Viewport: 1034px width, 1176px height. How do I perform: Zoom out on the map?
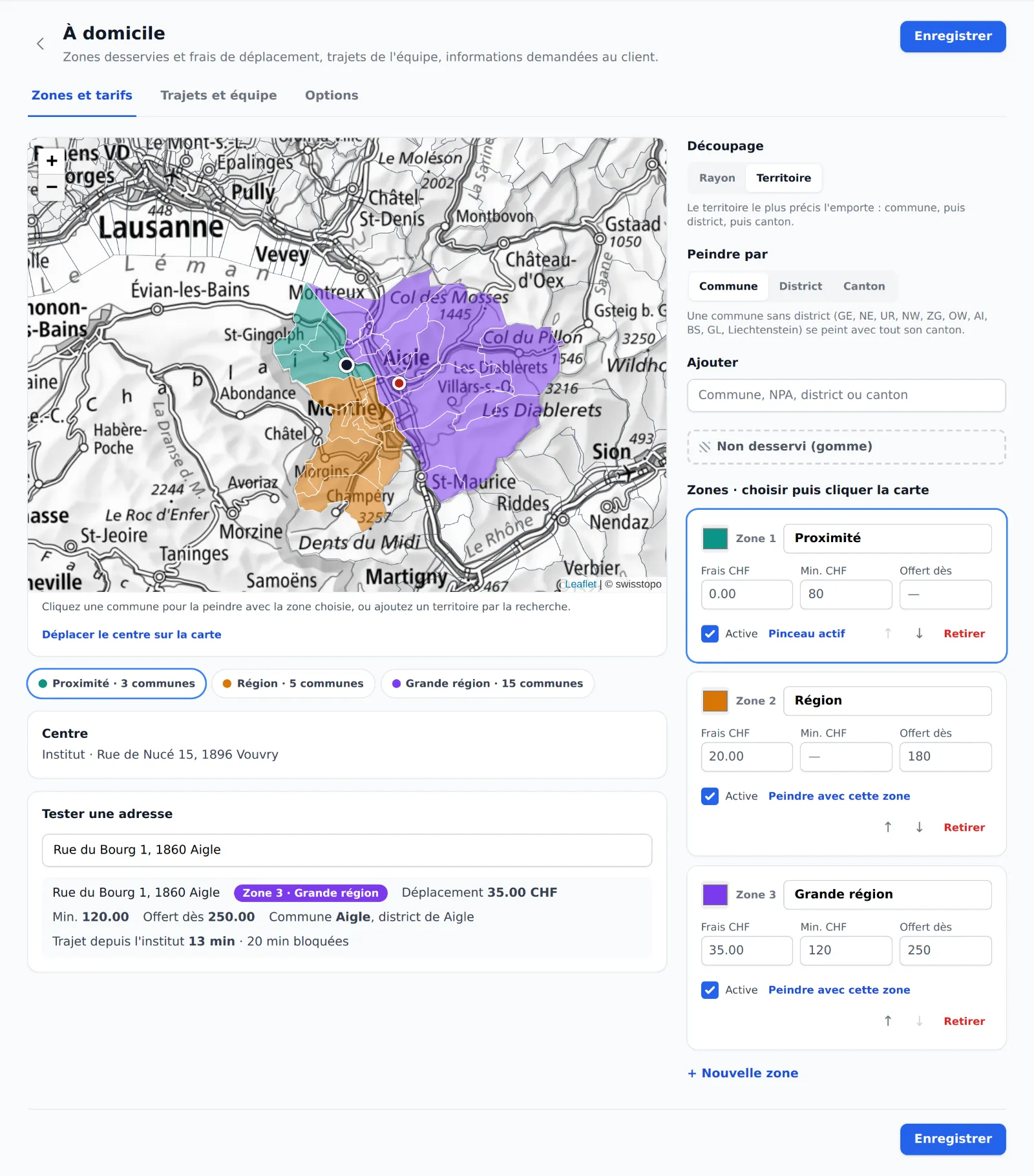tap(52, 187)
